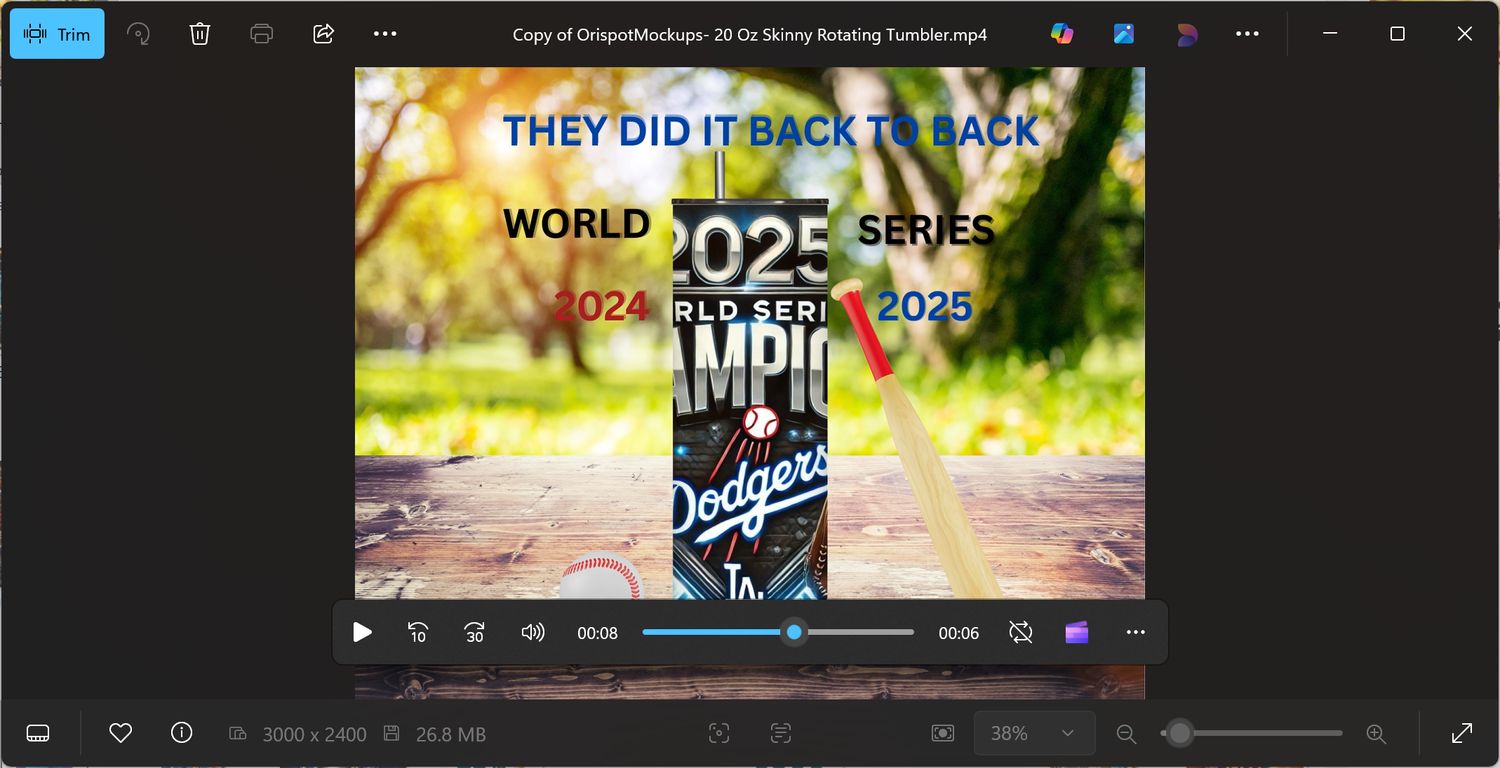Open playback bar more options ellipsis
Image resolution: width=1500 pixels, height=768 pixels.
[x=1135, y=632]
